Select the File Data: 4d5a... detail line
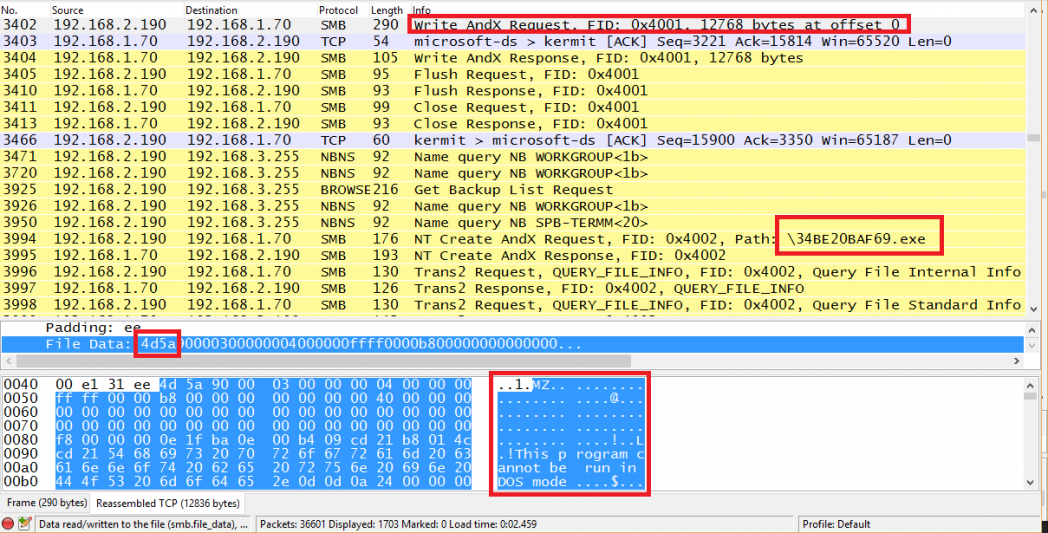This screenshot has height=533, width=1048. (513, 344)
